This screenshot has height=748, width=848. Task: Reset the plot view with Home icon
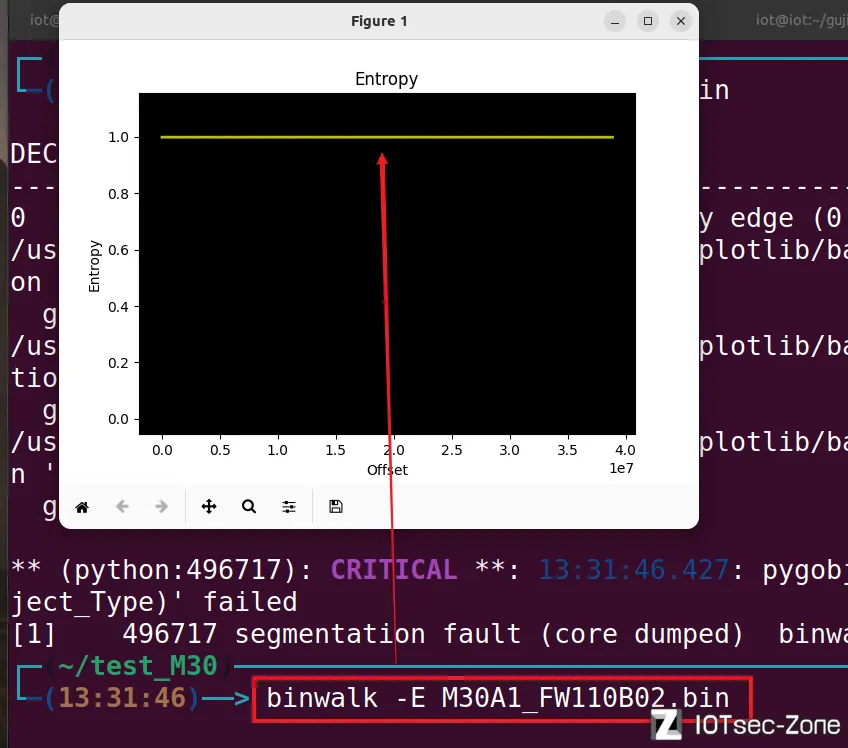(x=82, y=507)
